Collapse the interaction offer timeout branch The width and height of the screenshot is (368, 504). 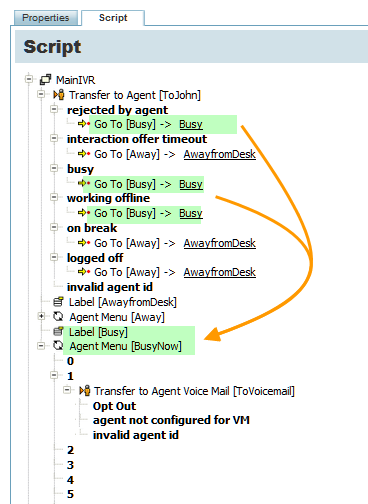pyautogui.click(x=54, y=138)
